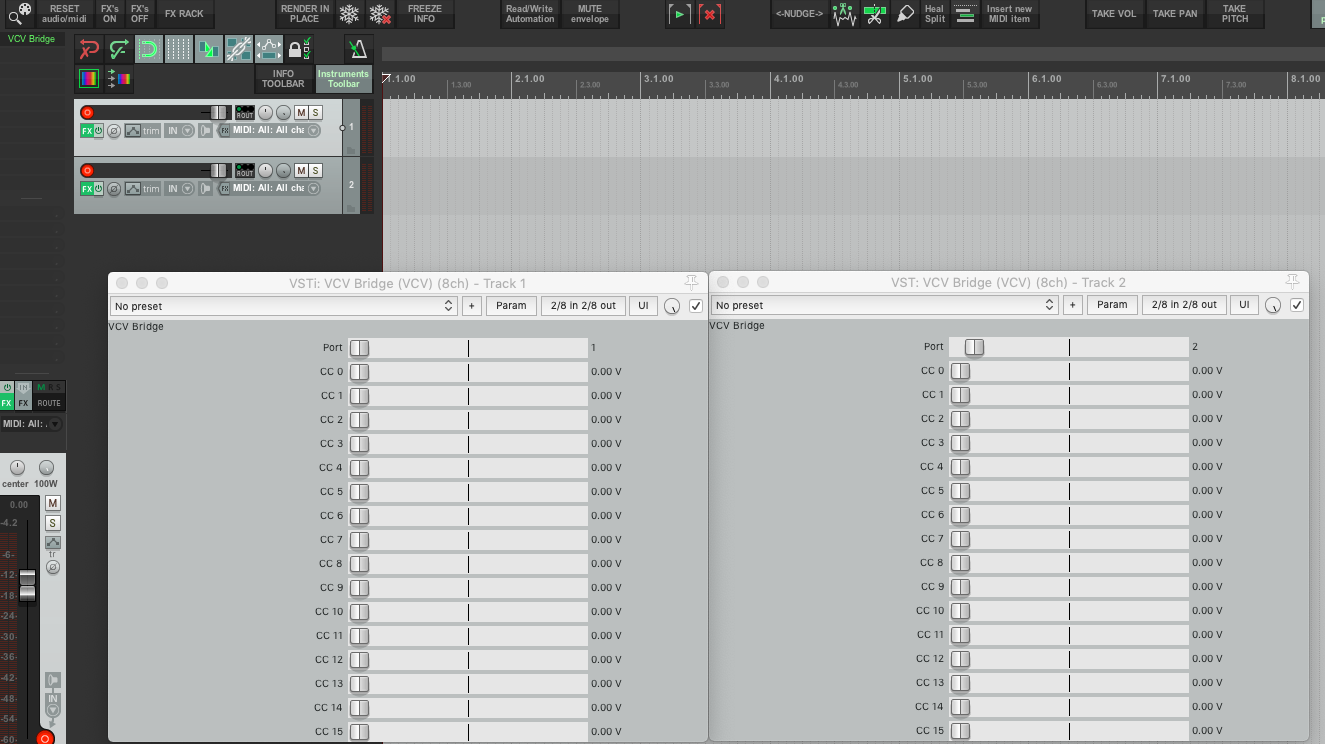Click the glue items icon
The height and width of the screenshot is (744, 1325).
(x=905, y=14)
